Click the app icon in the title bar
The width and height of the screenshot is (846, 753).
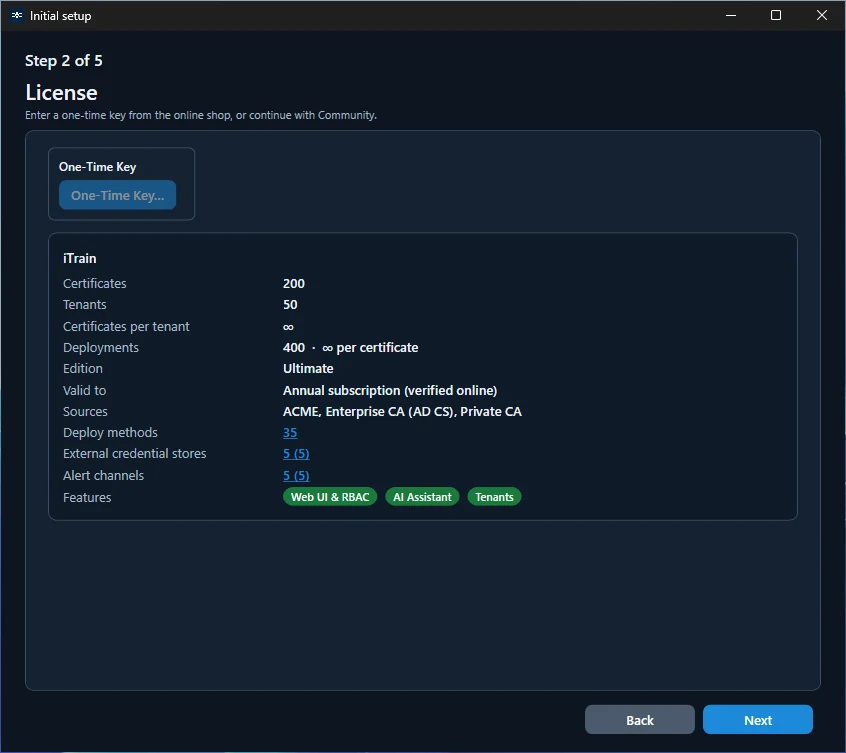(17, 15)
